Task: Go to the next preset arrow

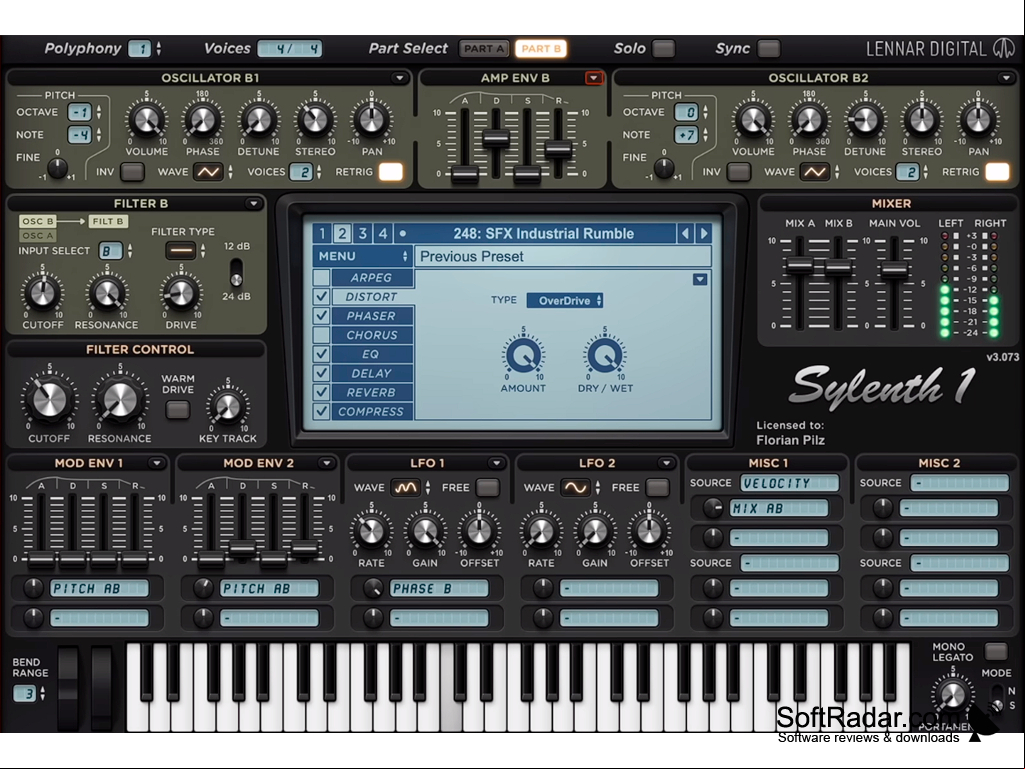Action: [703, 233]
